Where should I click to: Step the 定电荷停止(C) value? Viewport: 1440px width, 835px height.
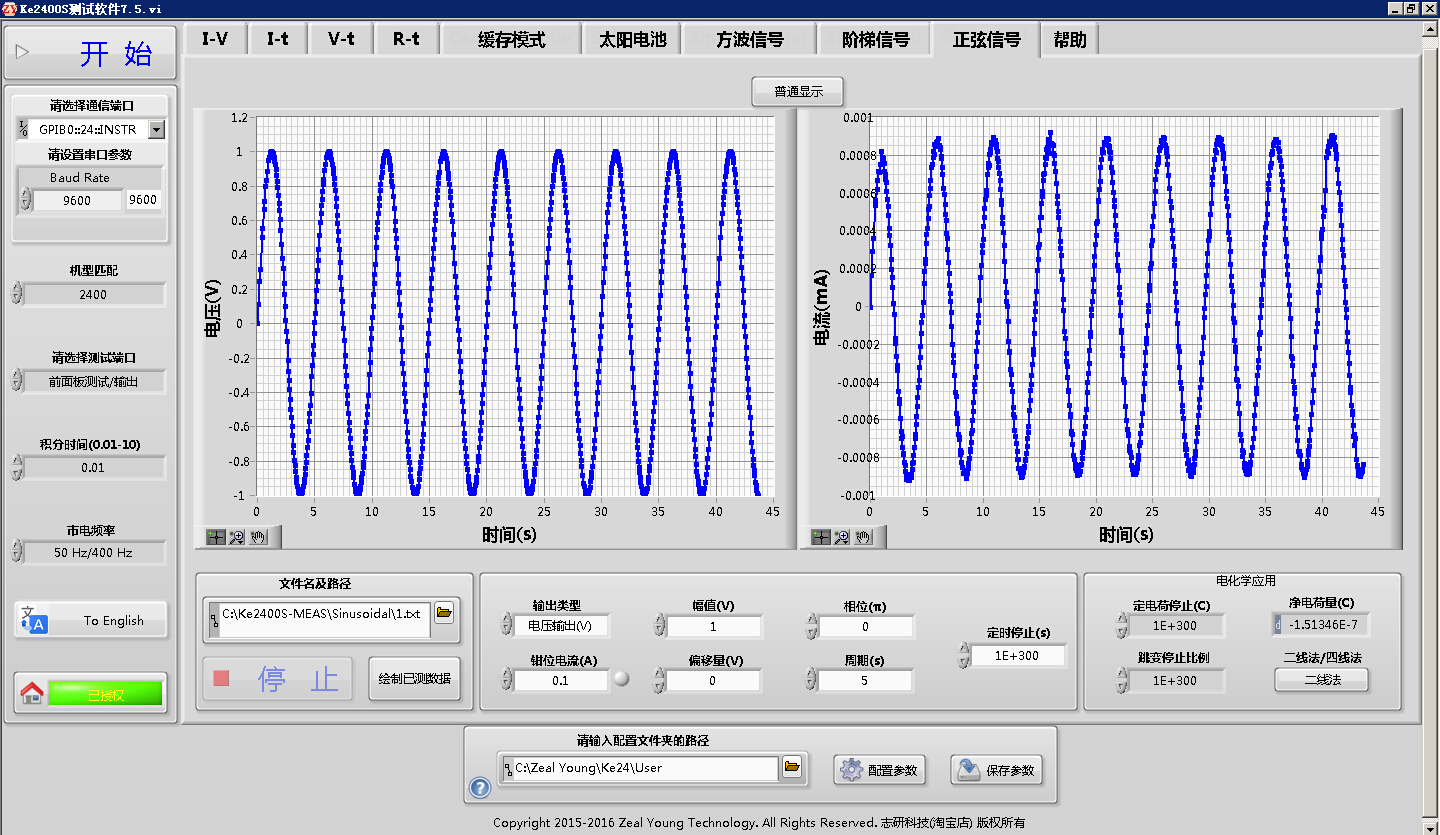point(1121,625)
